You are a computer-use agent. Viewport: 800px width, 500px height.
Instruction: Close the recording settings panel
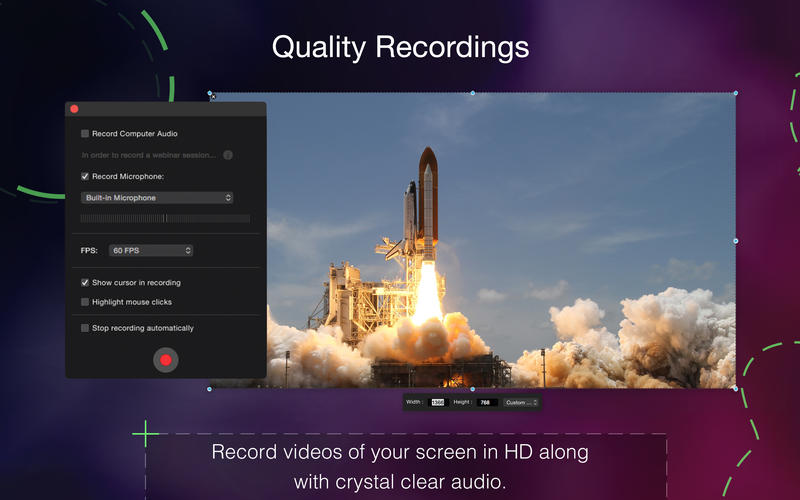(74, 109)
